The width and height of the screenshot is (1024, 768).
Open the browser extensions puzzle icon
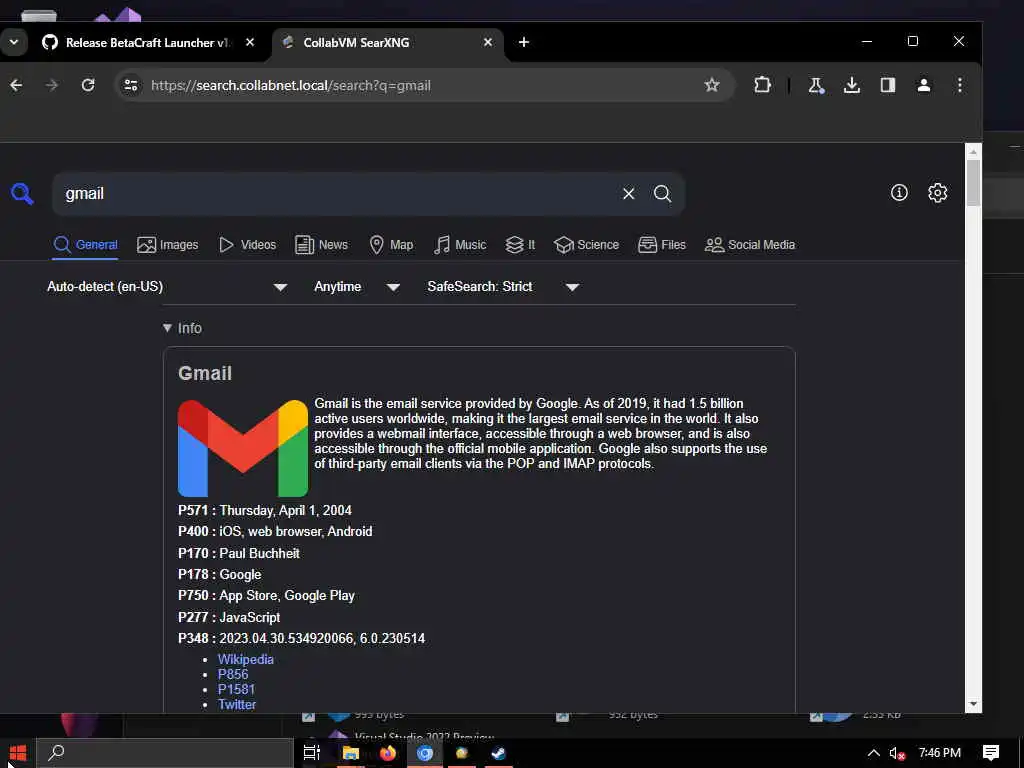[x=762, y=85]
